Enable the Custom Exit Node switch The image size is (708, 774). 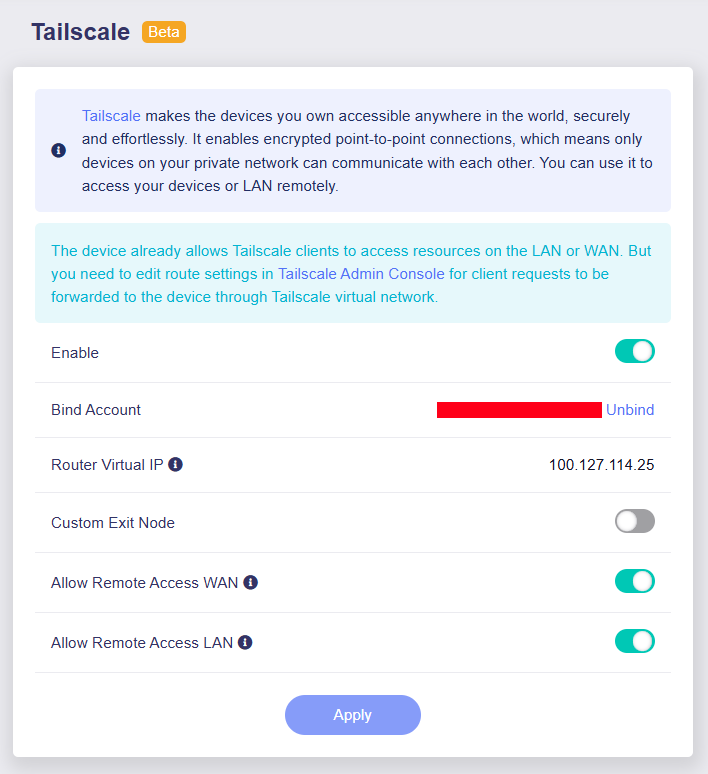[x=634, y=521]
